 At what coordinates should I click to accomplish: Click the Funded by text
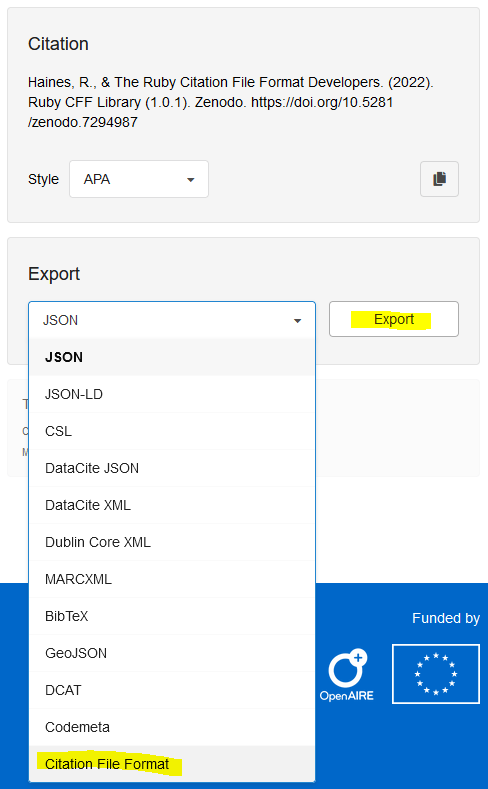(x=446, y=618)
